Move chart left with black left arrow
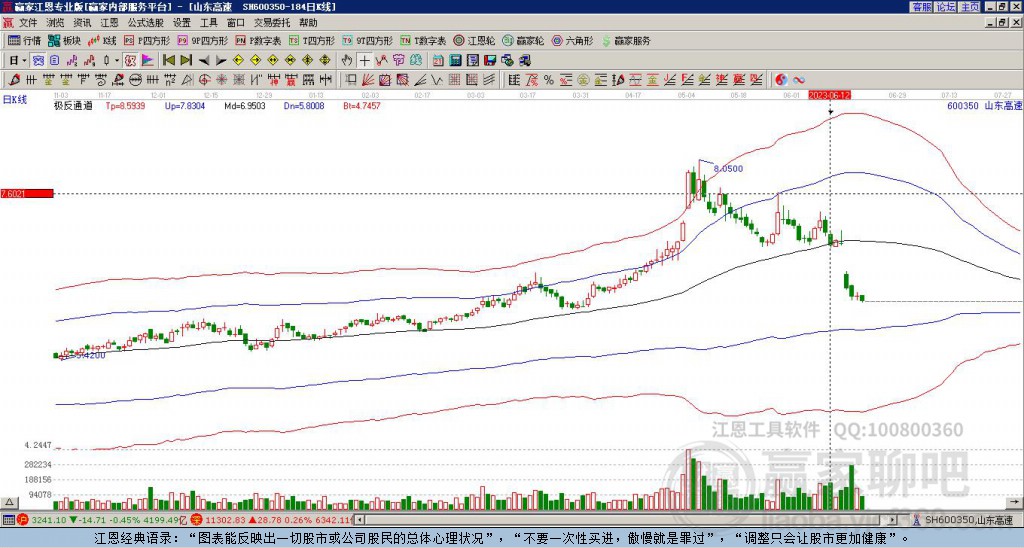The width and height of the screenshot is (1024, 548). [204, 61]
